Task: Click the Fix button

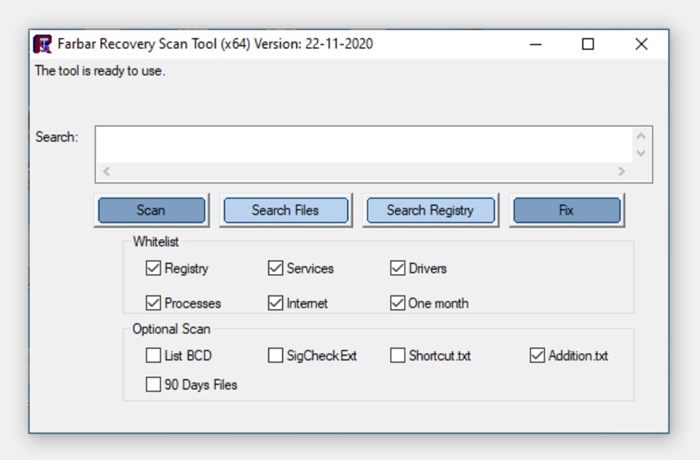Action: pyautogui.click(x=567, y=210)
